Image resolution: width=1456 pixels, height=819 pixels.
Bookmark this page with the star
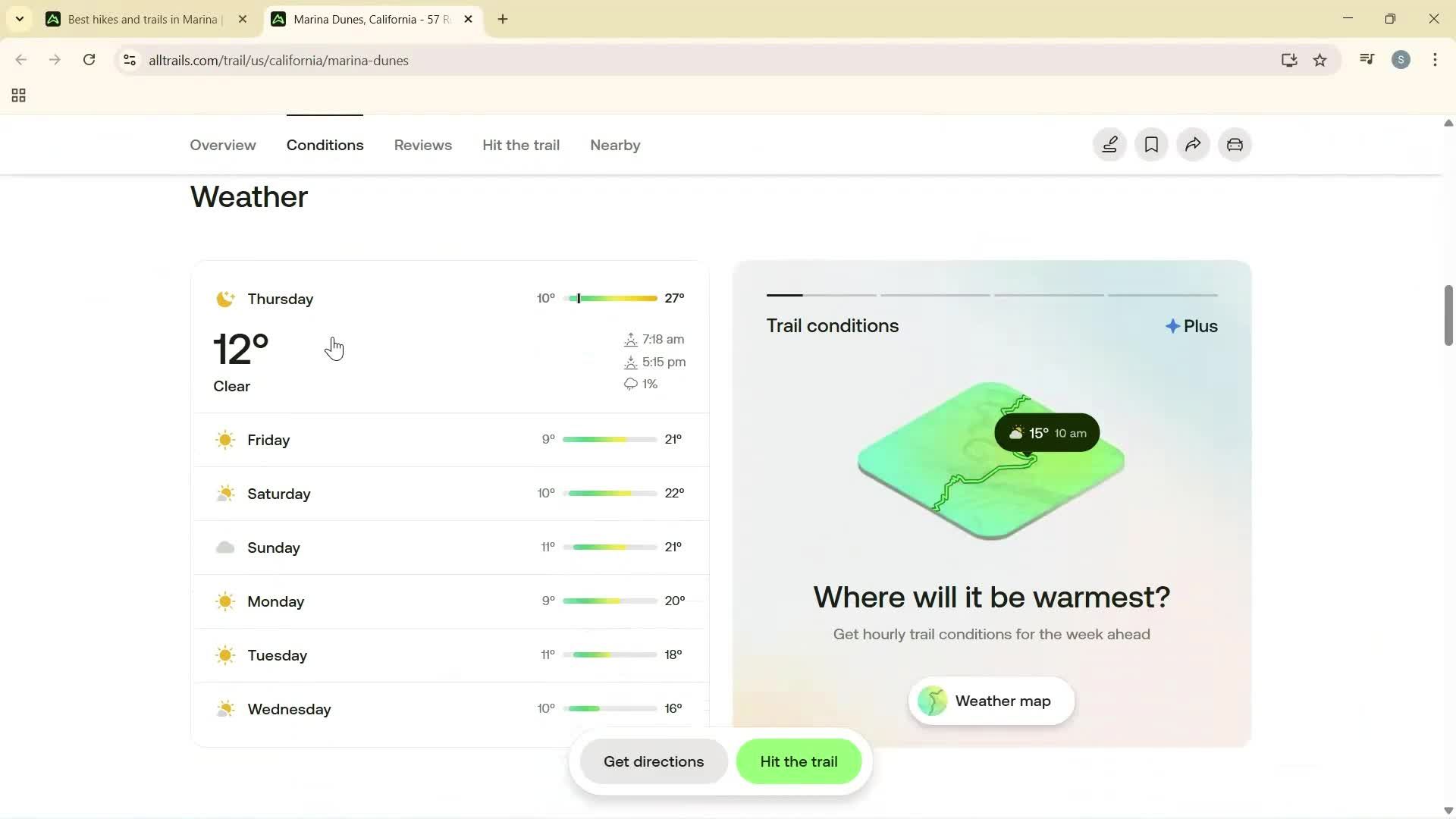click(1320, 60)
